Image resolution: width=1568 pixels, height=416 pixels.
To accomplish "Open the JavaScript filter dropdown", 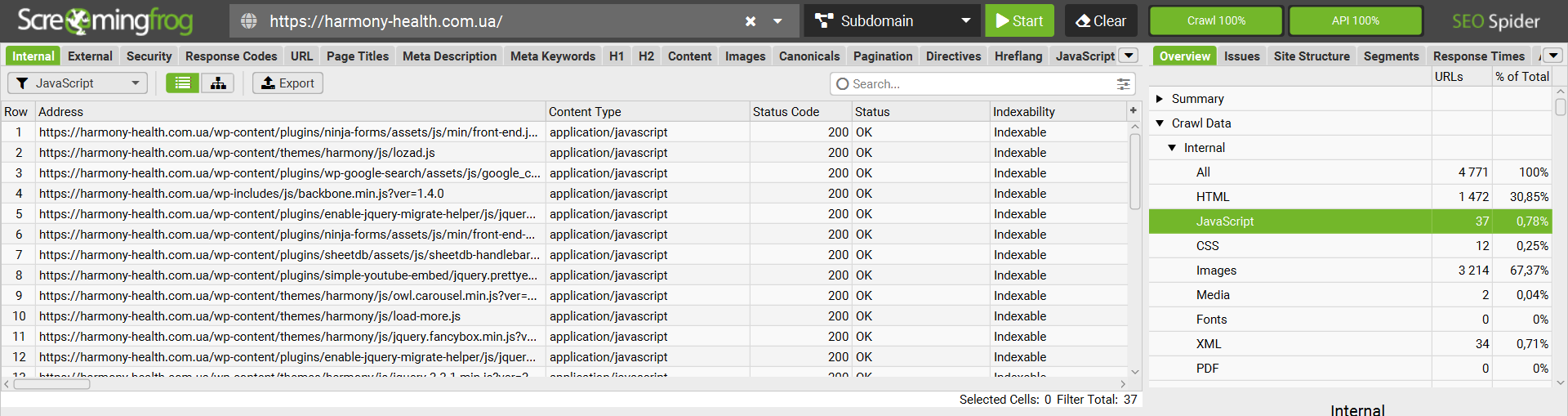I will tap(78, 83).
